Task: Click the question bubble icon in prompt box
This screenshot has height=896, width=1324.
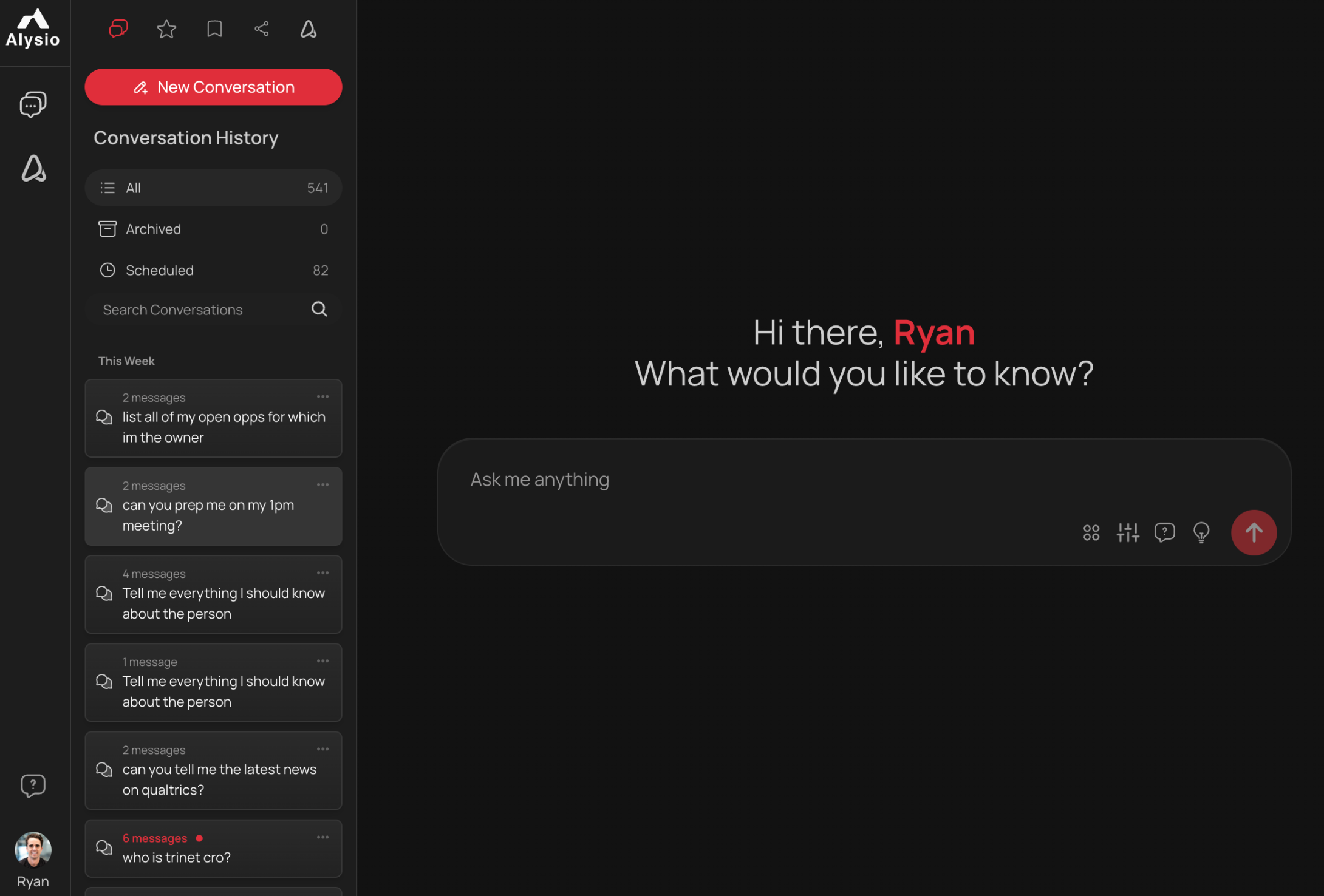Action: click(1164, 532)
